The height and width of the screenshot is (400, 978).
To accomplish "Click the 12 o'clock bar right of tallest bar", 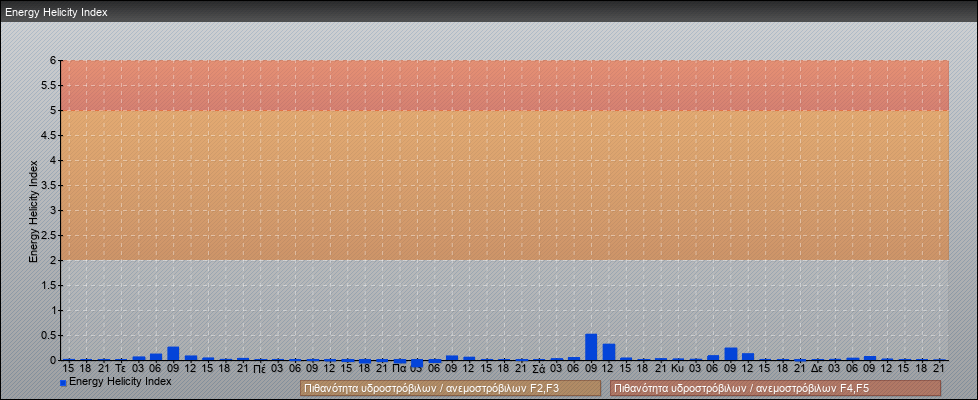I will [x=608, y=352].
